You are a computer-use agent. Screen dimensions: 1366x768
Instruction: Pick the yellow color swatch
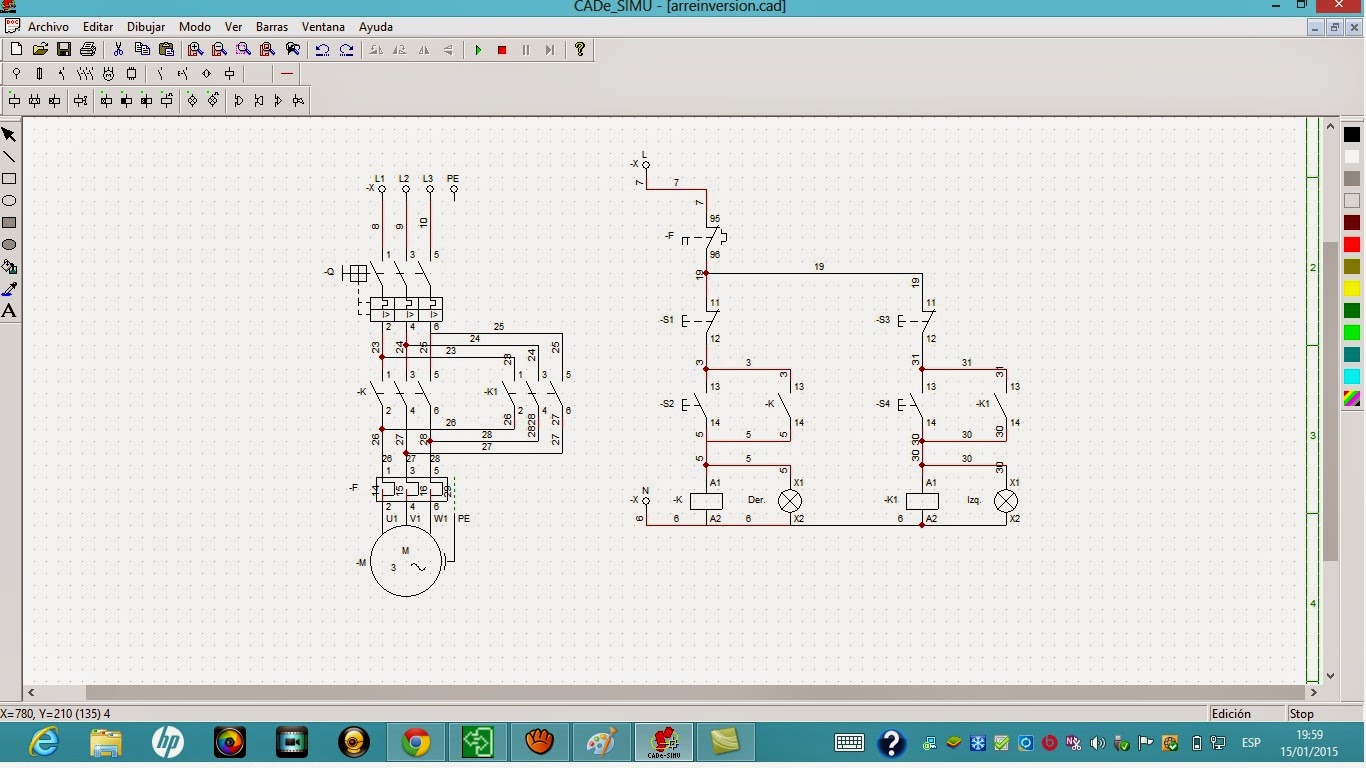pyautogui.click(x=1352, y=289)
